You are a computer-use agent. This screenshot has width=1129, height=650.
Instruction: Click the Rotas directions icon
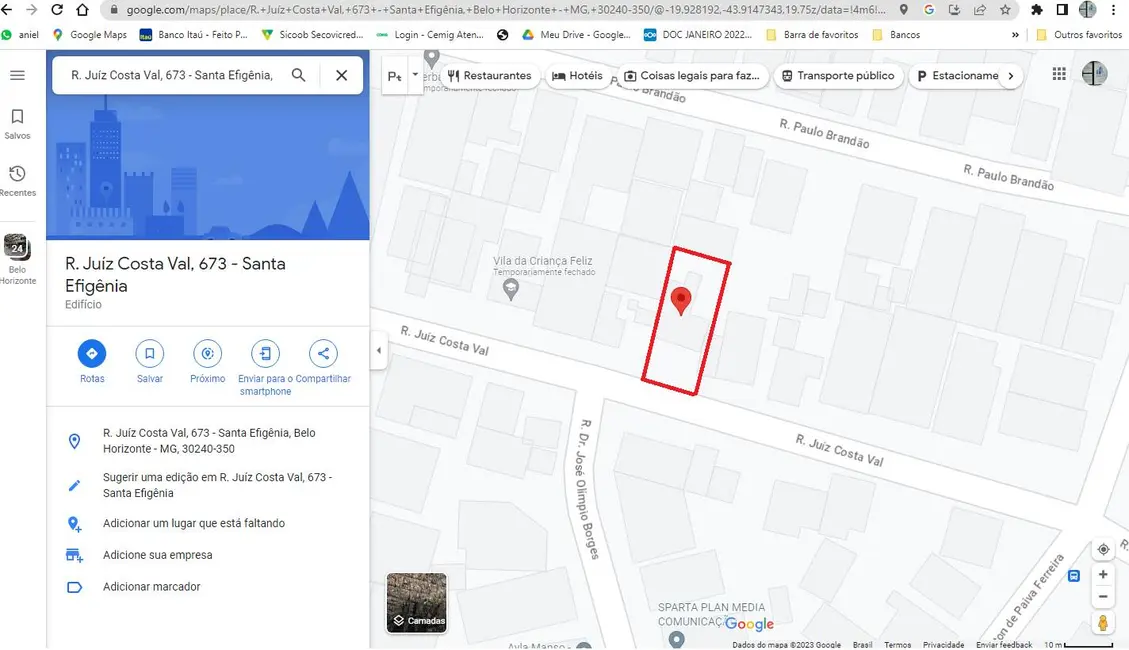(92, 354)
